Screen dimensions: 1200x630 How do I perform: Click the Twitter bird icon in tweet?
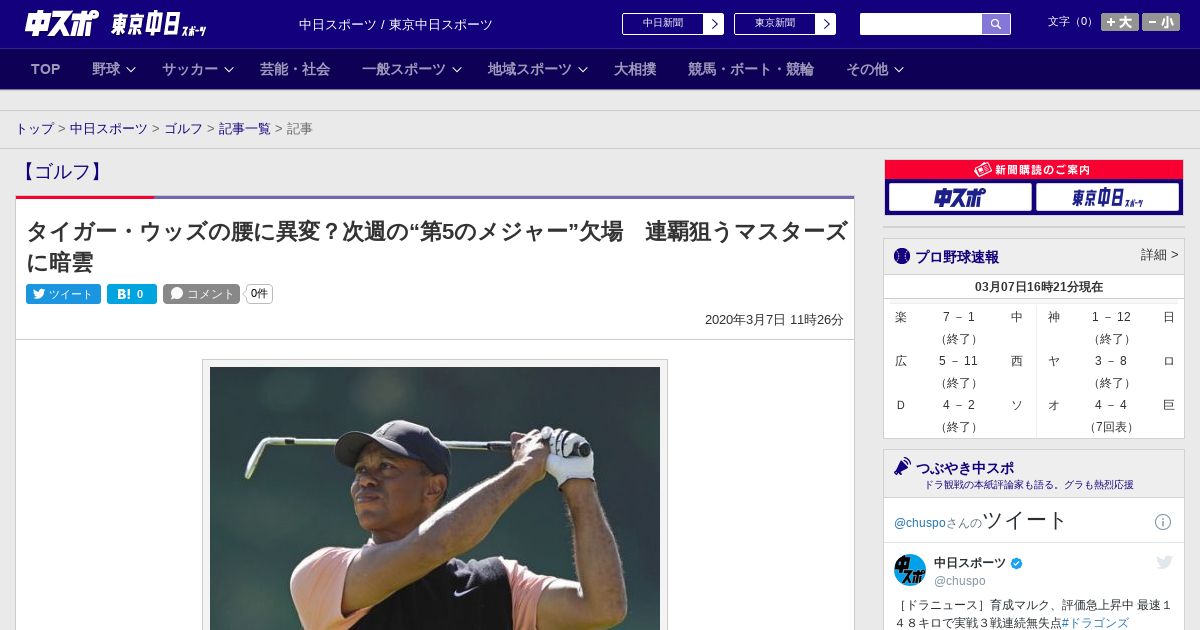click(x=1164, y=563)
